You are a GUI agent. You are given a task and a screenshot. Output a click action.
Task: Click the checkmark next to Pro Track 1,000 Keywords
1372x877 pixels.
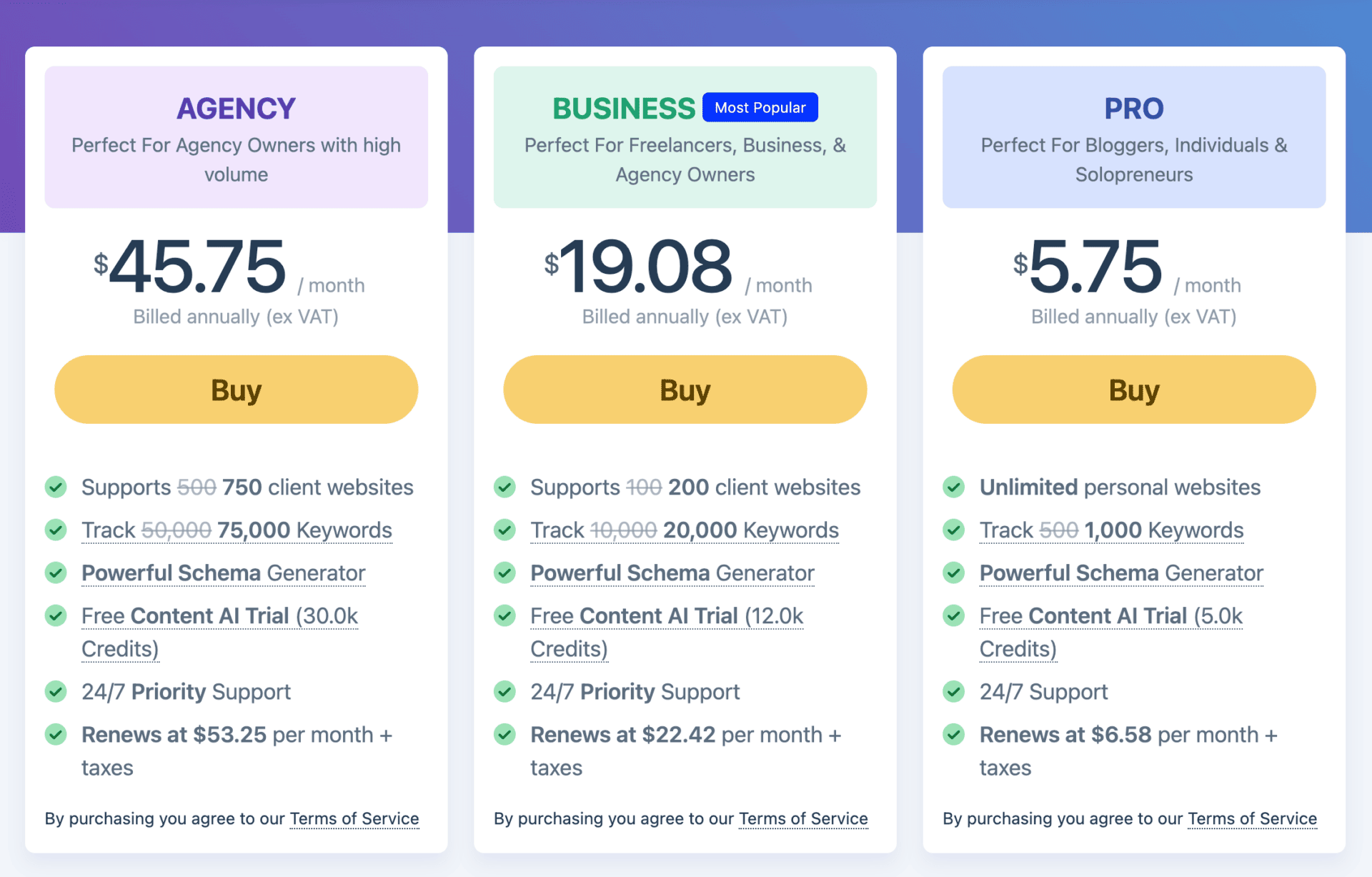pyautogui.click(x=953, y=530)
